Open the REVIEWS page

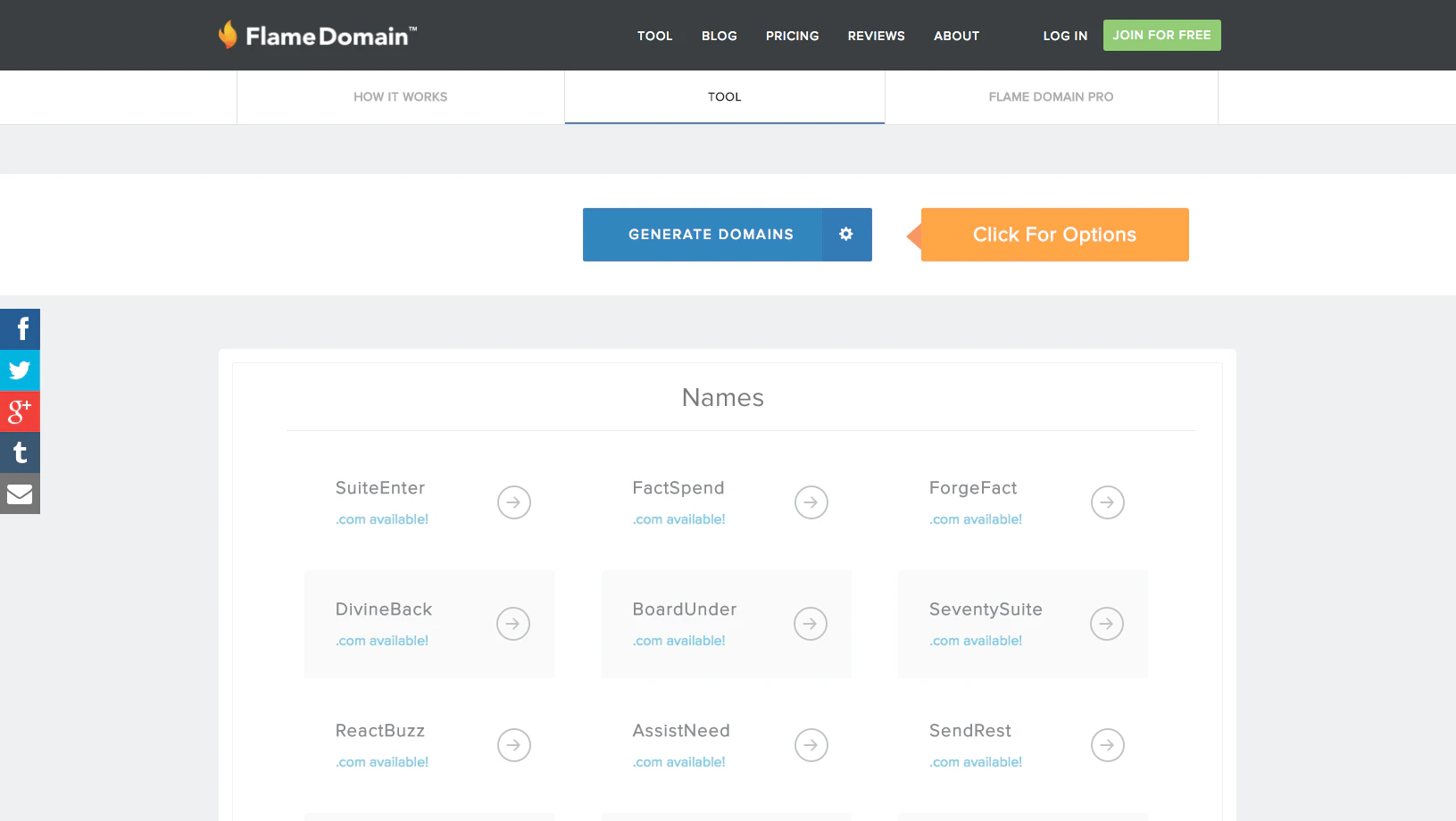pyautogui.click(x=877, y=36)
